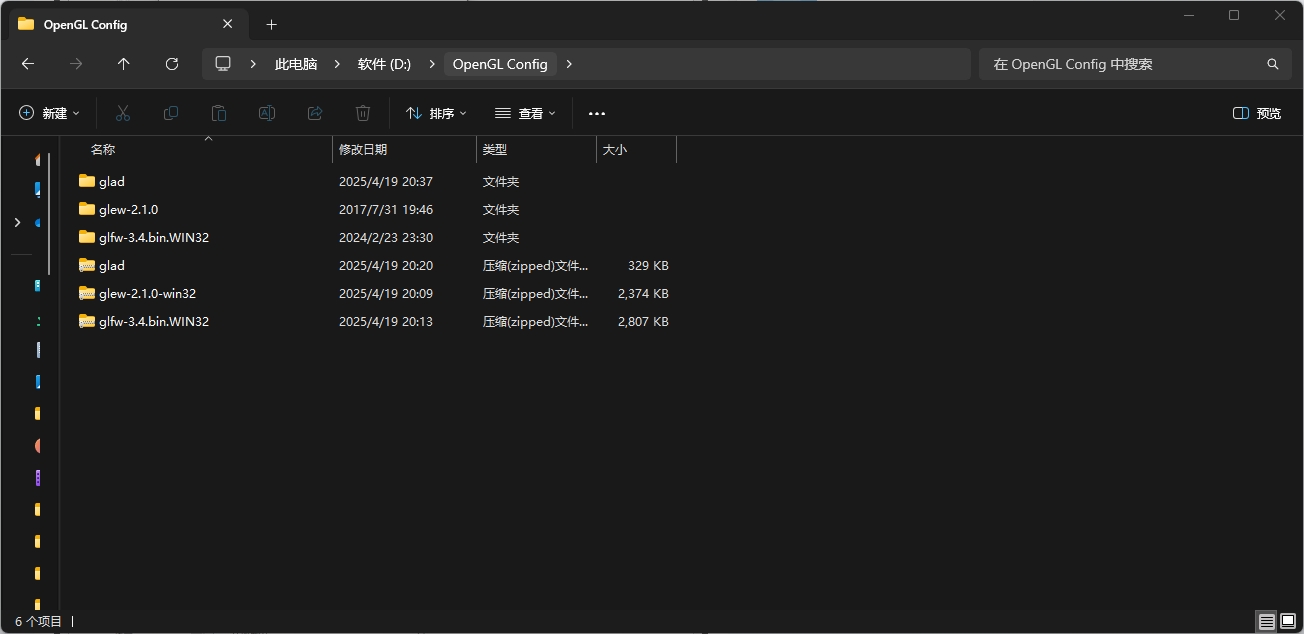
Task: Close the OpenGL Config tab
Action: (227, 24)
